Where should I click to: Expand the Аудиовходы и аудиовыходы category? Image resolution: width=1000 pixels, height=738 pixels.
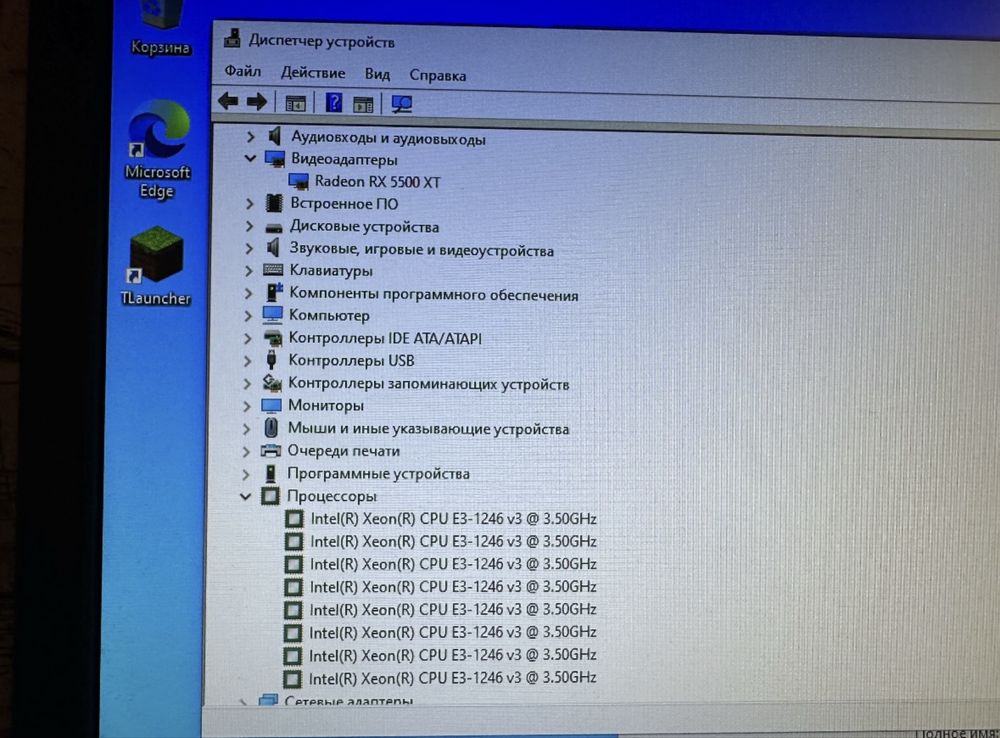(250, 137)
